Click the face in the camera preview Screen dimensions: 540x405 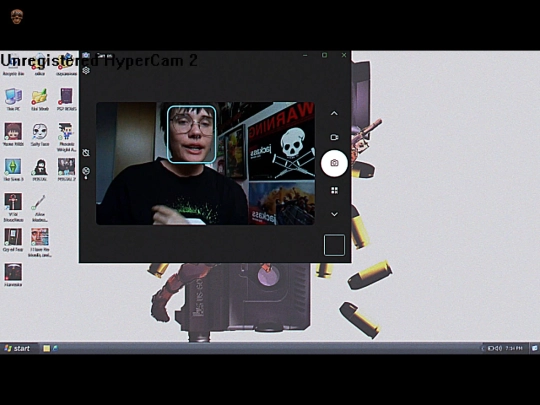click(191, 134)
